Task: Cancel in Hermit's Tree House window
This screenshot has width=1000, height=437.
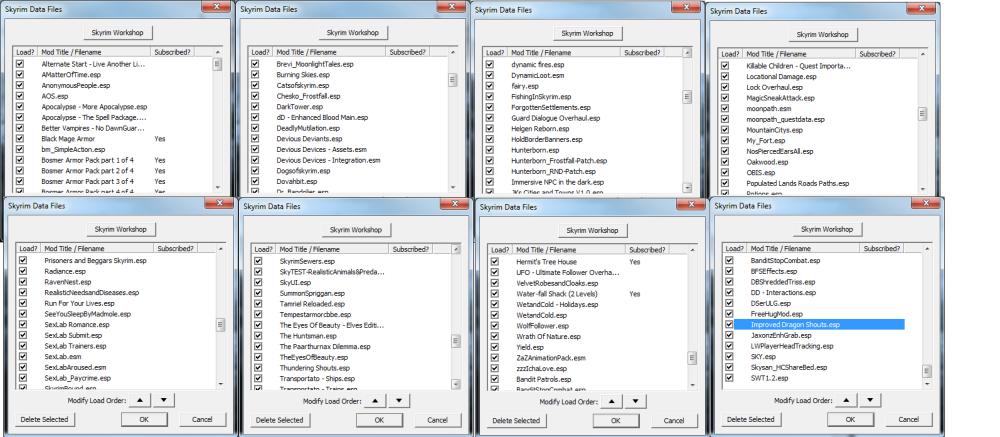Action: tap(674, 420)
